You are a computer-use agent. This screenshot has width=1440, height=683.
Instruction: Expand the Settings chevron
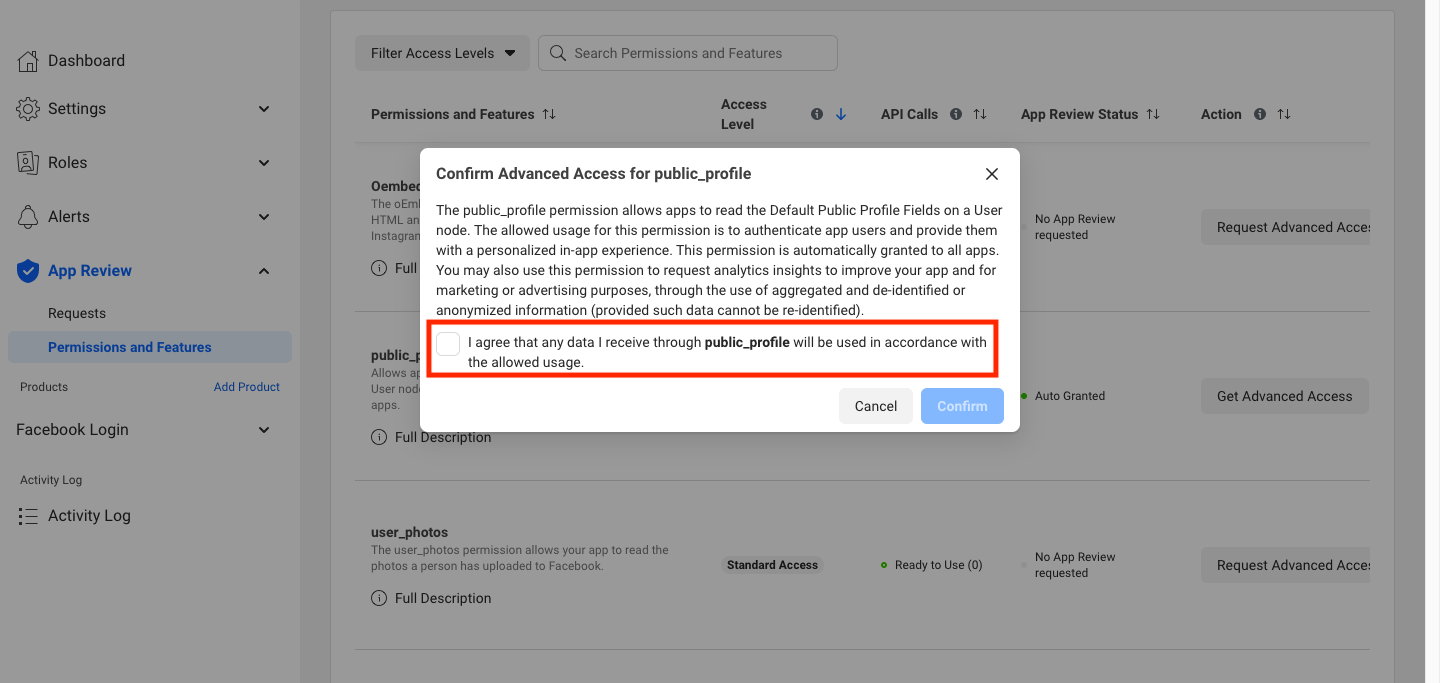click(x=264, y=109)
